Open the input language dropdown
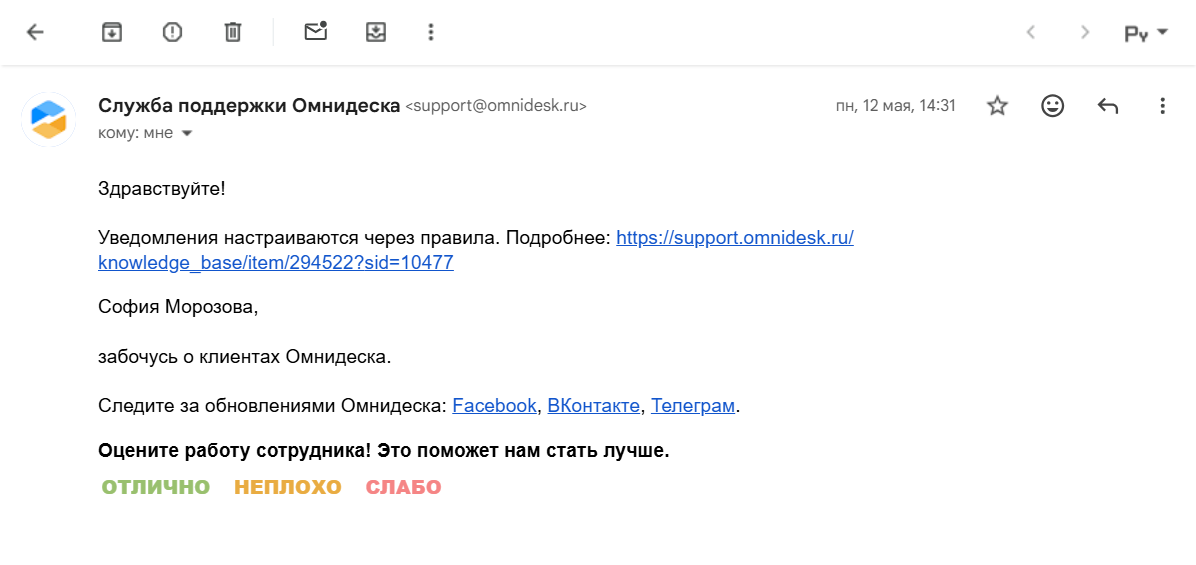The width and height of the screenshot is (1196, 565). click(1146, 33)
